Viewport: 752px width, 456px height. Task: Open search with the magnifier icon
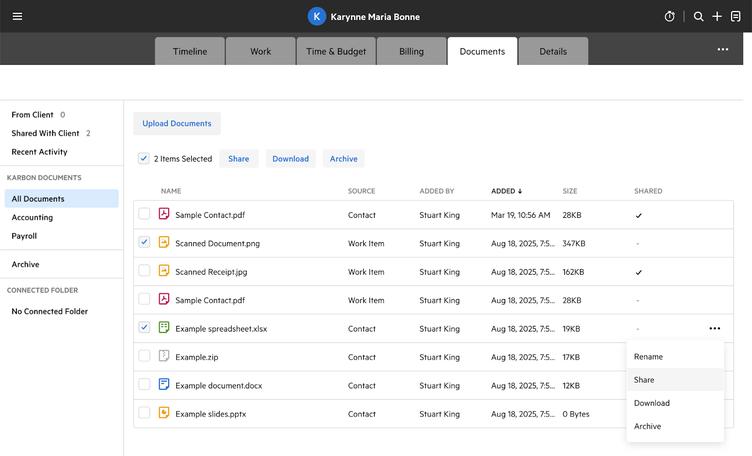(x=699, y=17)
